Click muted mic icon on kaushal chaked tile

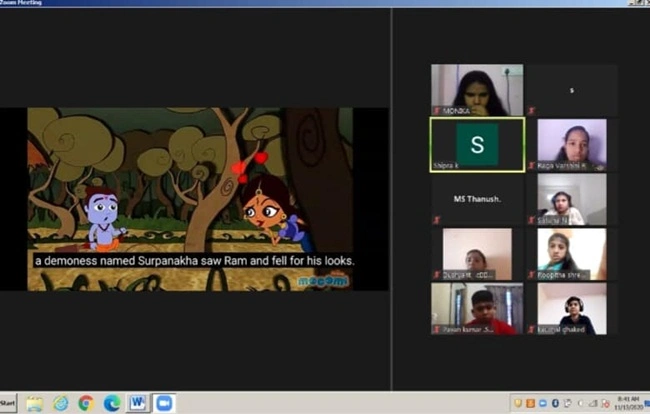pos(531,329)
